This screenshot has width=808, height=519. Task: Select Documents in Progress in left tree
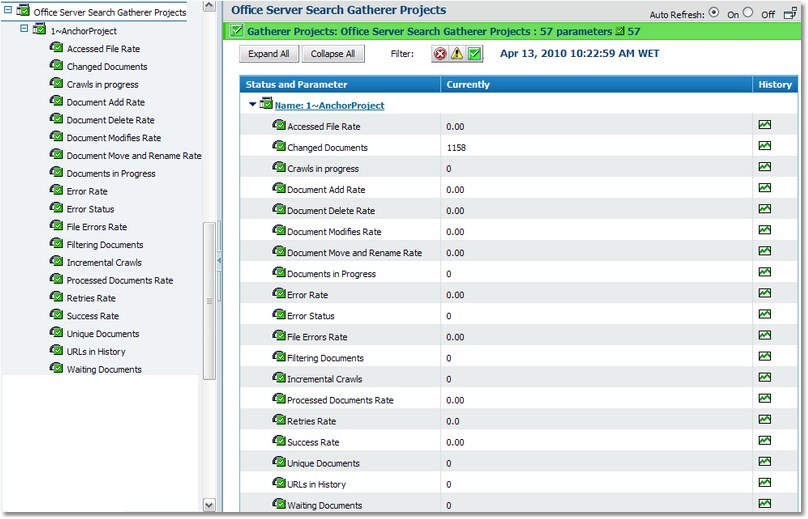pos(111,174)
